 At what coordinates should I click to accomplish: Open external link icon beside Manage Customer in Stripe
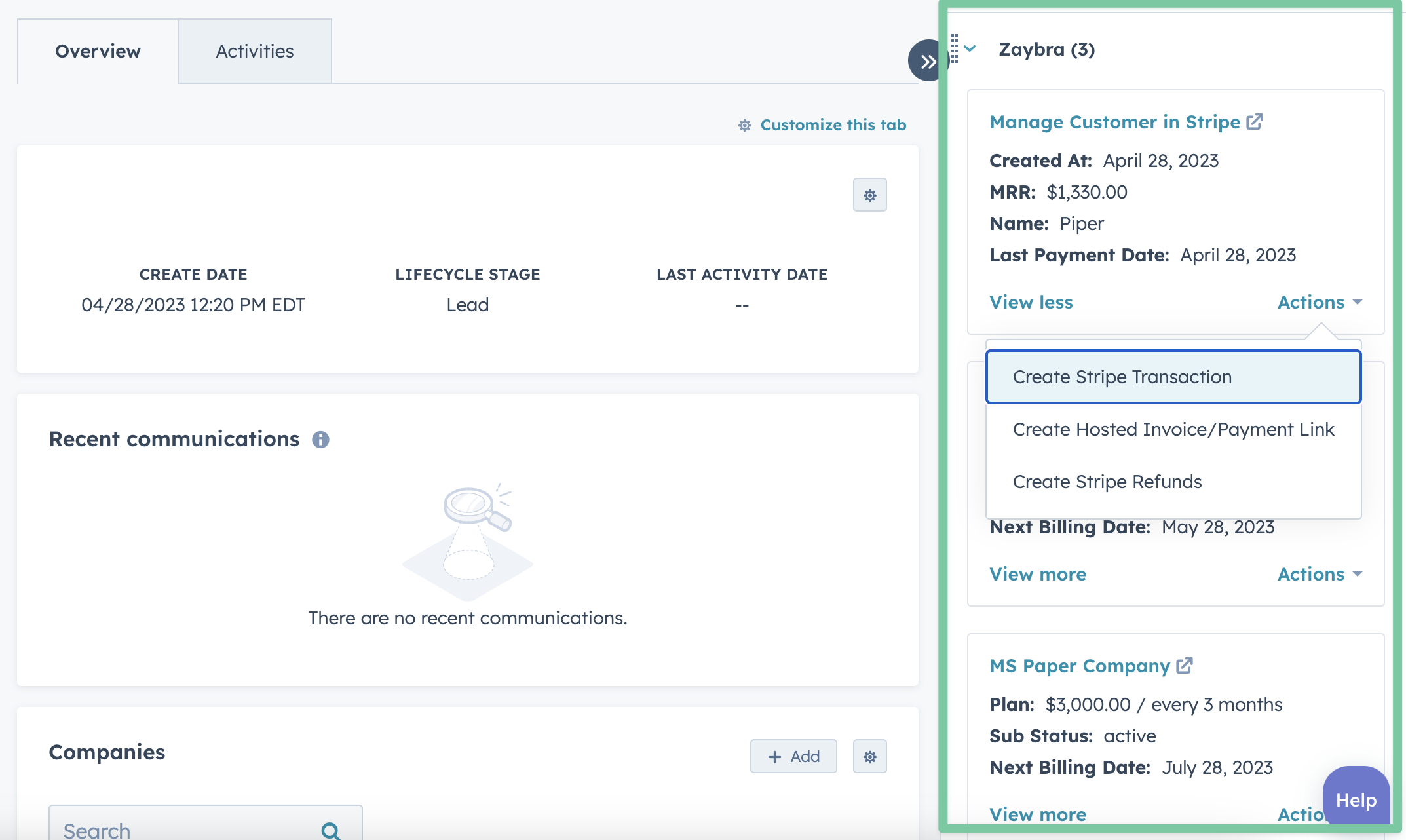(1254, 122)
